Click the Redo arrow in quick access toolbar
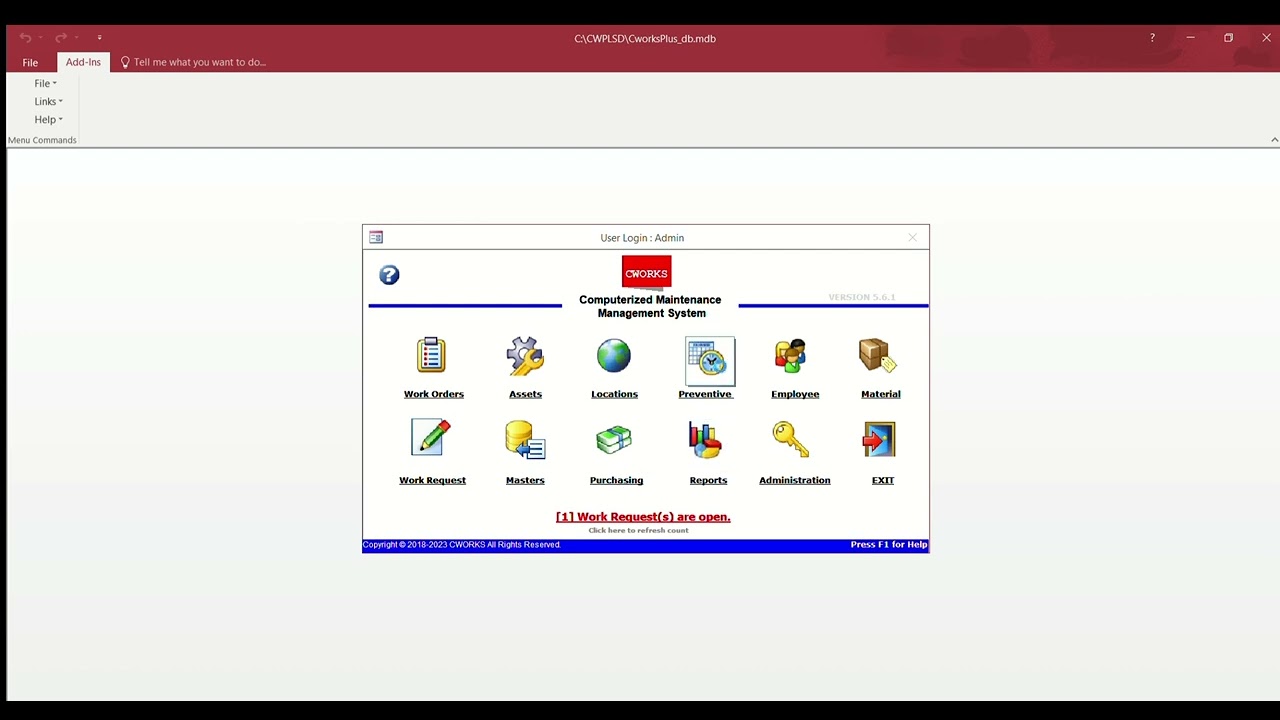Viewport: 1280px width, 720px height. pyautogui.click(x=61, y=38)
